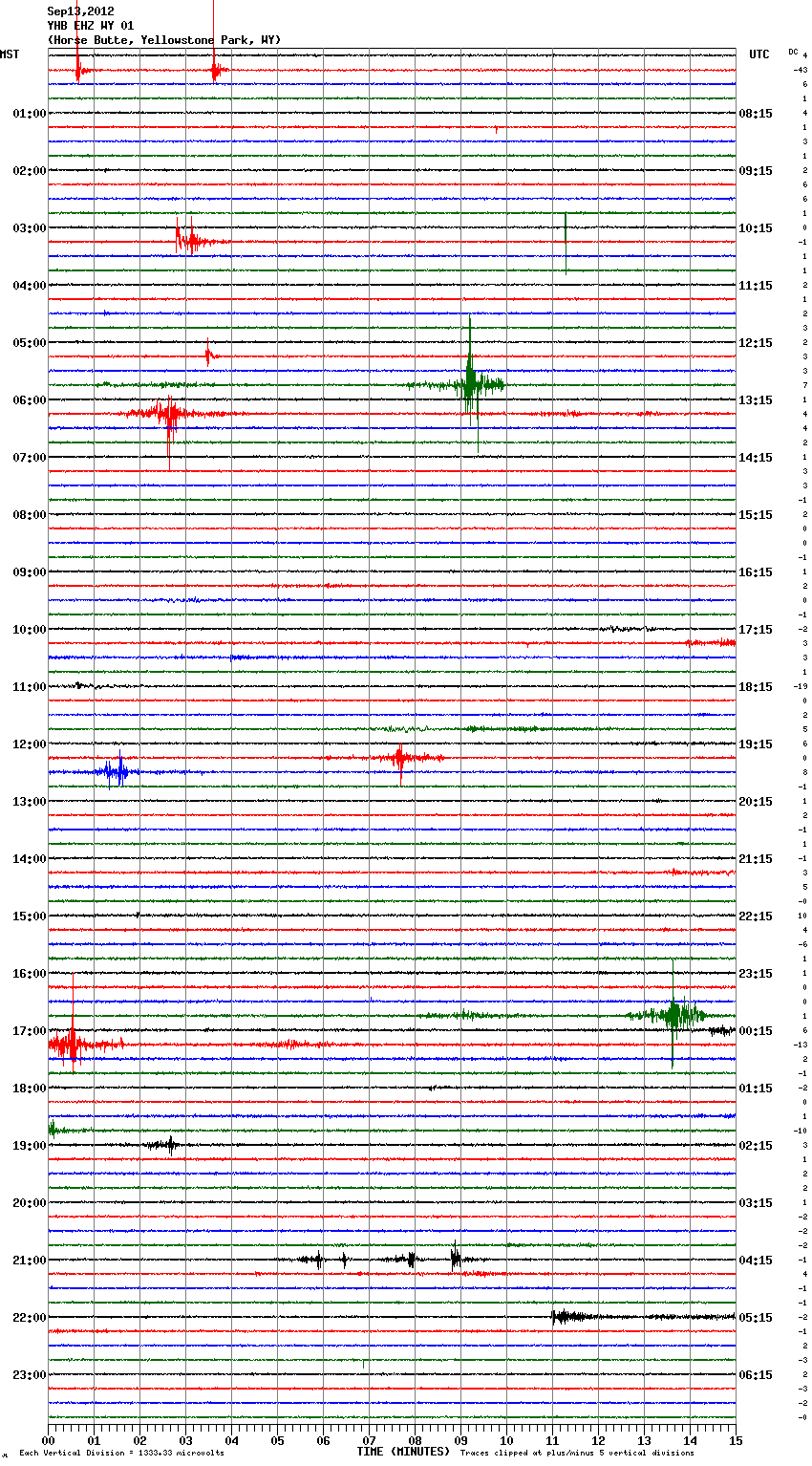Click the '-19' DC offset value
The width and height of the screenshot is (812, 1466).
pyautogui.click(x=801, y=686)
